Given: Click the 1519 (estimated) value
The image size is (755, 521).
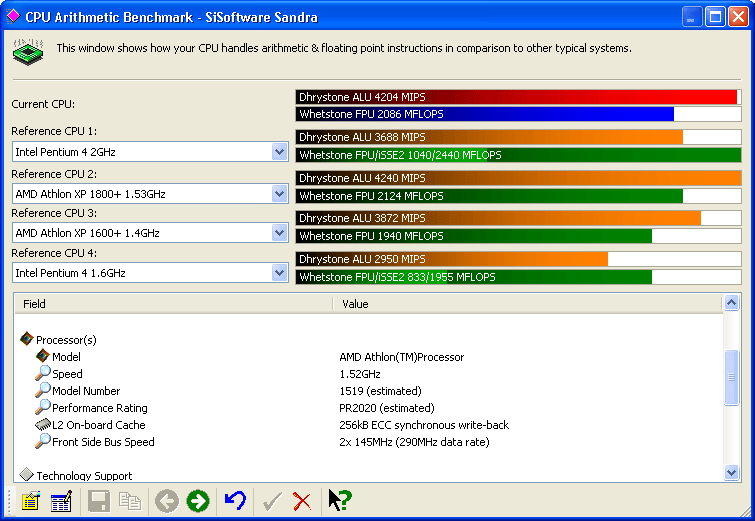Looking at the screenshot, I should click(x=380, y=391).
